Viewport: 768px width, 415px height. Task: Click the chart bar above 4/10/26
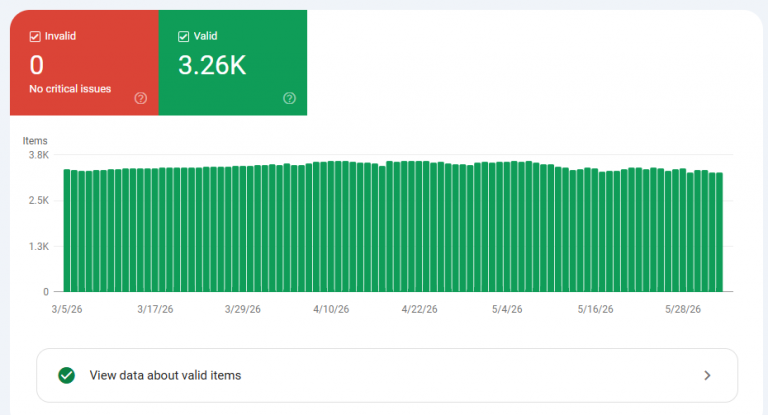331,226
